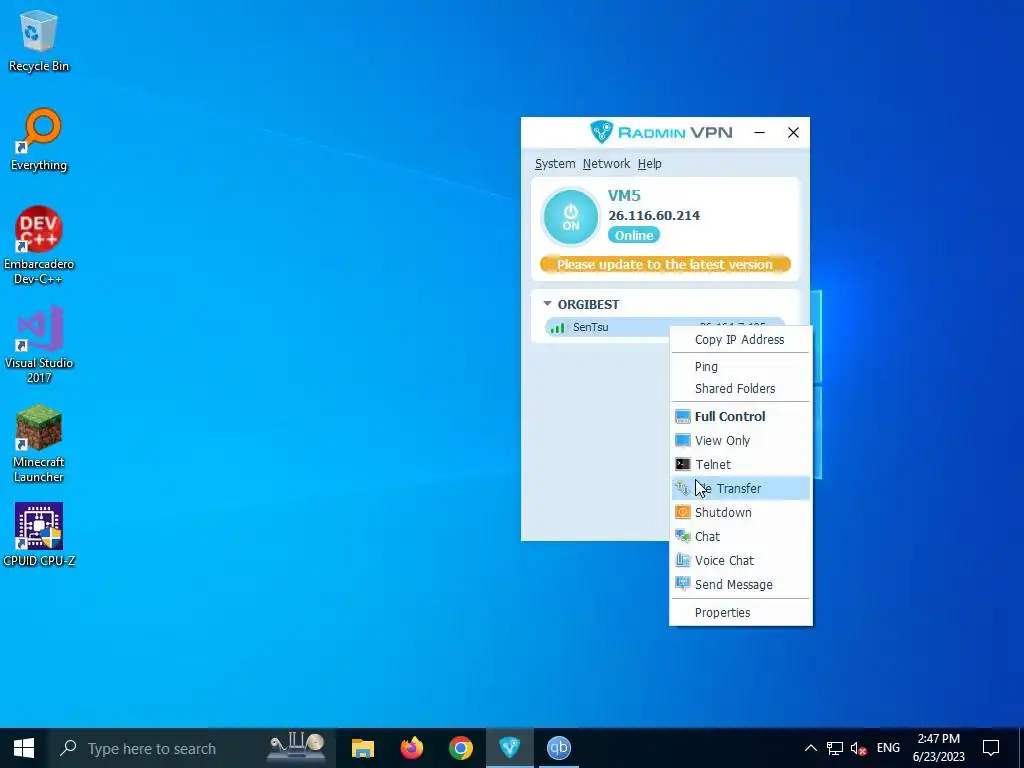
Task: Click the VM5 computer name
Action: [624, 195]
